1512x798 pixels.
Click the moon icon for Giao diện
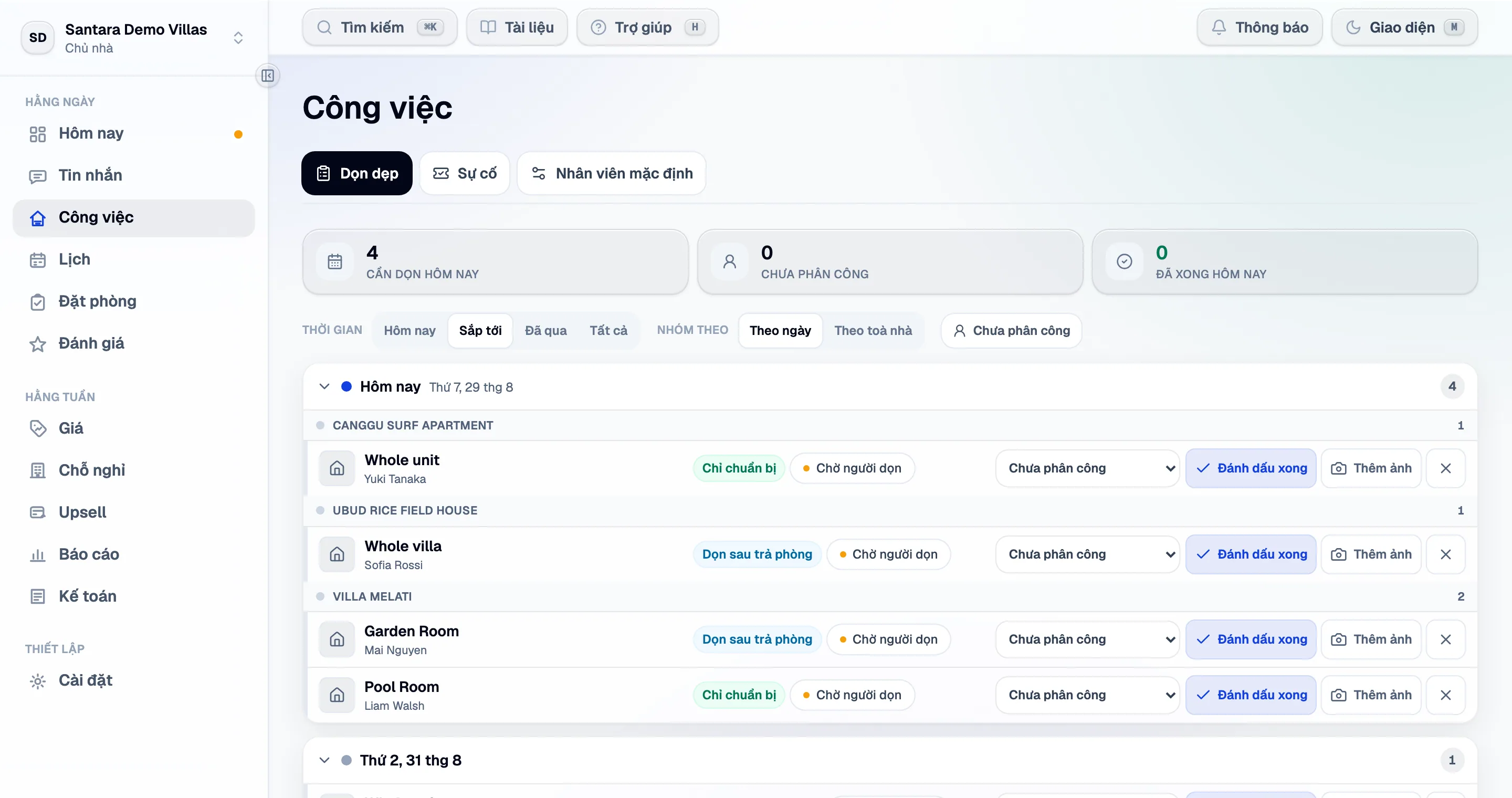pos(1353,28)
